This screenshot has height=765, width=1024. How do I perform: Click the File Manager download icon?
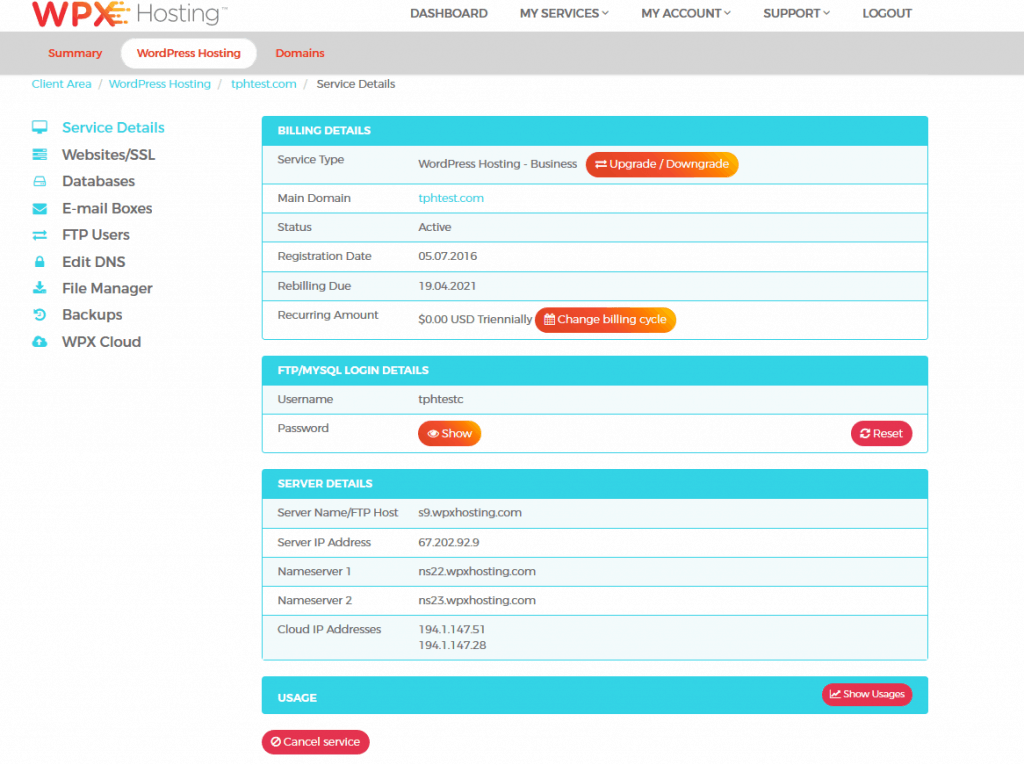(40, 288)
